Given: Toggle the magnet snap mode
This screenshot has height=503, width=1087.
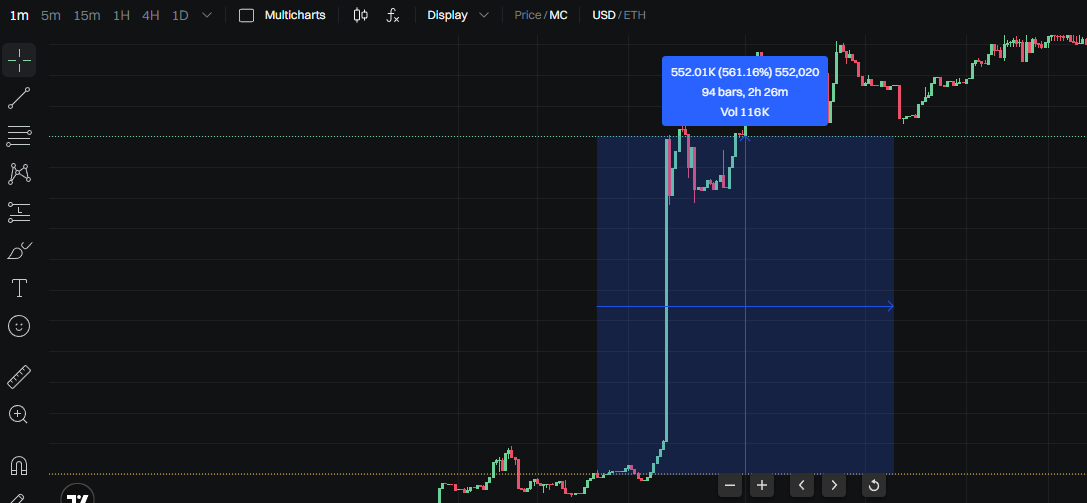Looking at the screenshot, I should pos(19,466).
